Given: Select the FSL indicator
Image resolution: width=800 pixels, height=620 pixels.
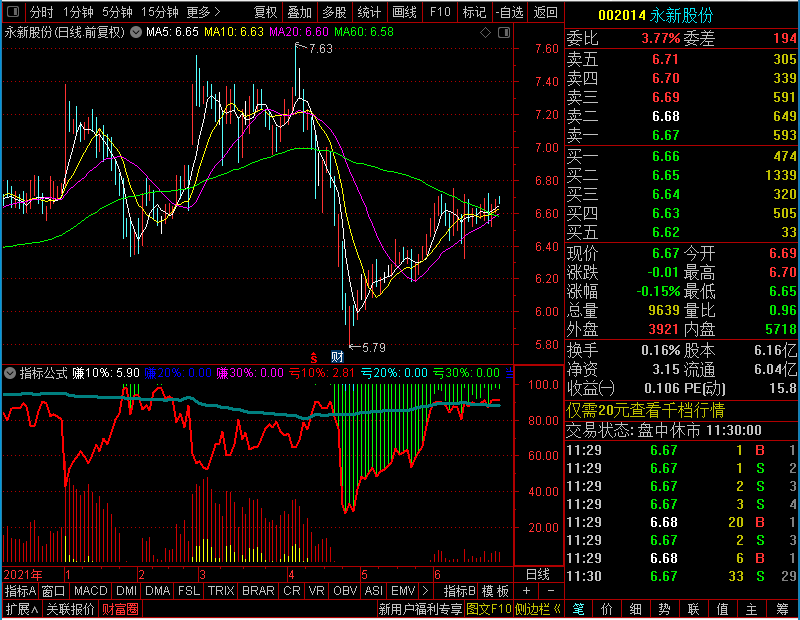Looking at the screenshot, I should 189,591.
